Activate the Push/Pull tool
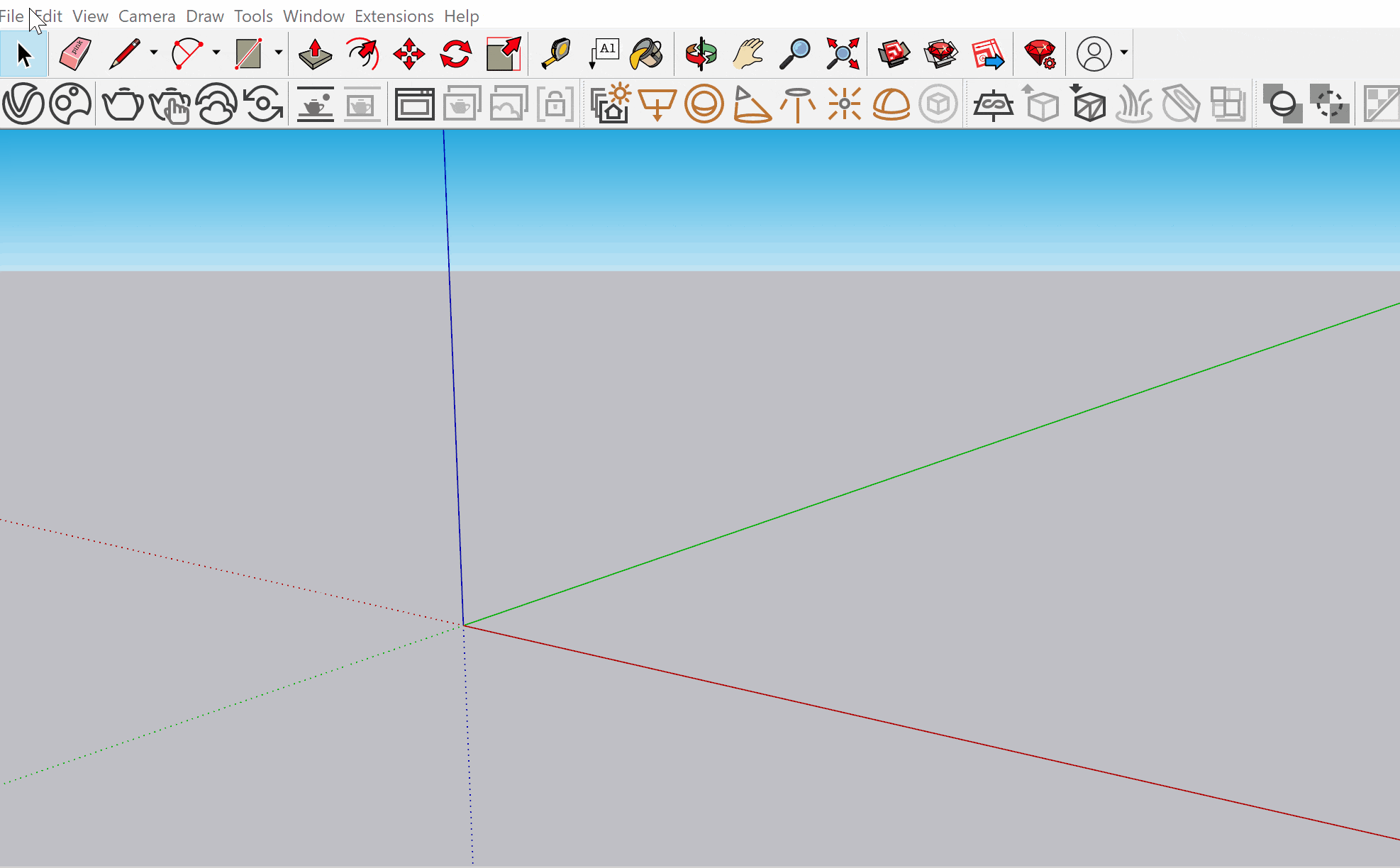The image size is (1400, 868). click(315, 54)
